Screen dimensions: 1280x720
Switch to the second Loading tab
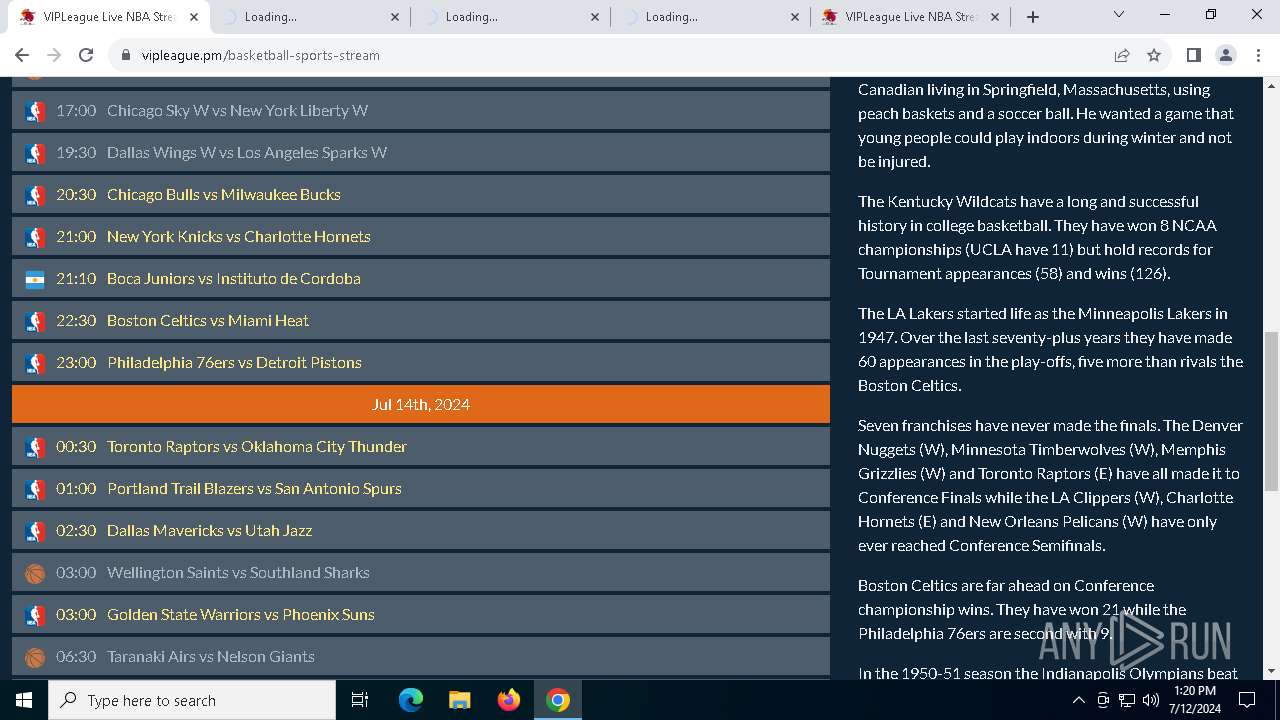point(310,17)
